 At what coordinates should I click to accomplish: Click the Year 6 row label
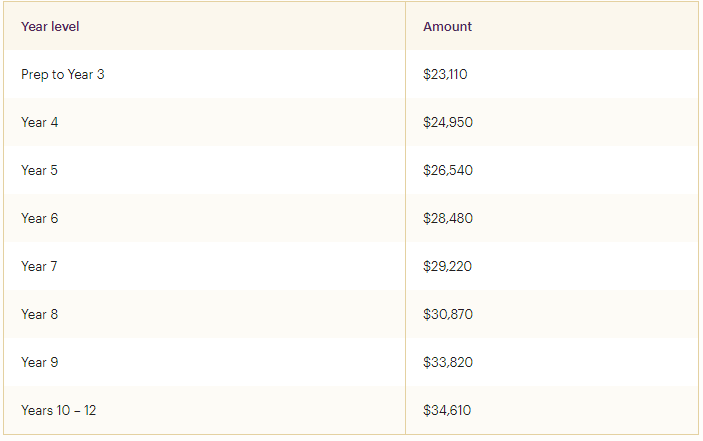[39, 218]
